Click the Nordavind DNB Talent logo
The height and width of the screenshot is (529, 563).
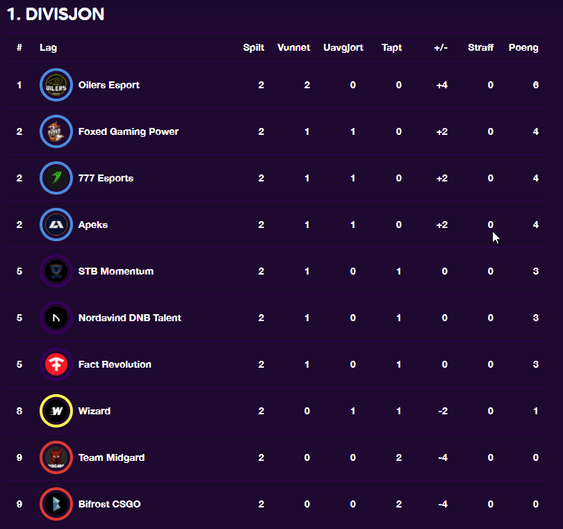tap(56, 318)
